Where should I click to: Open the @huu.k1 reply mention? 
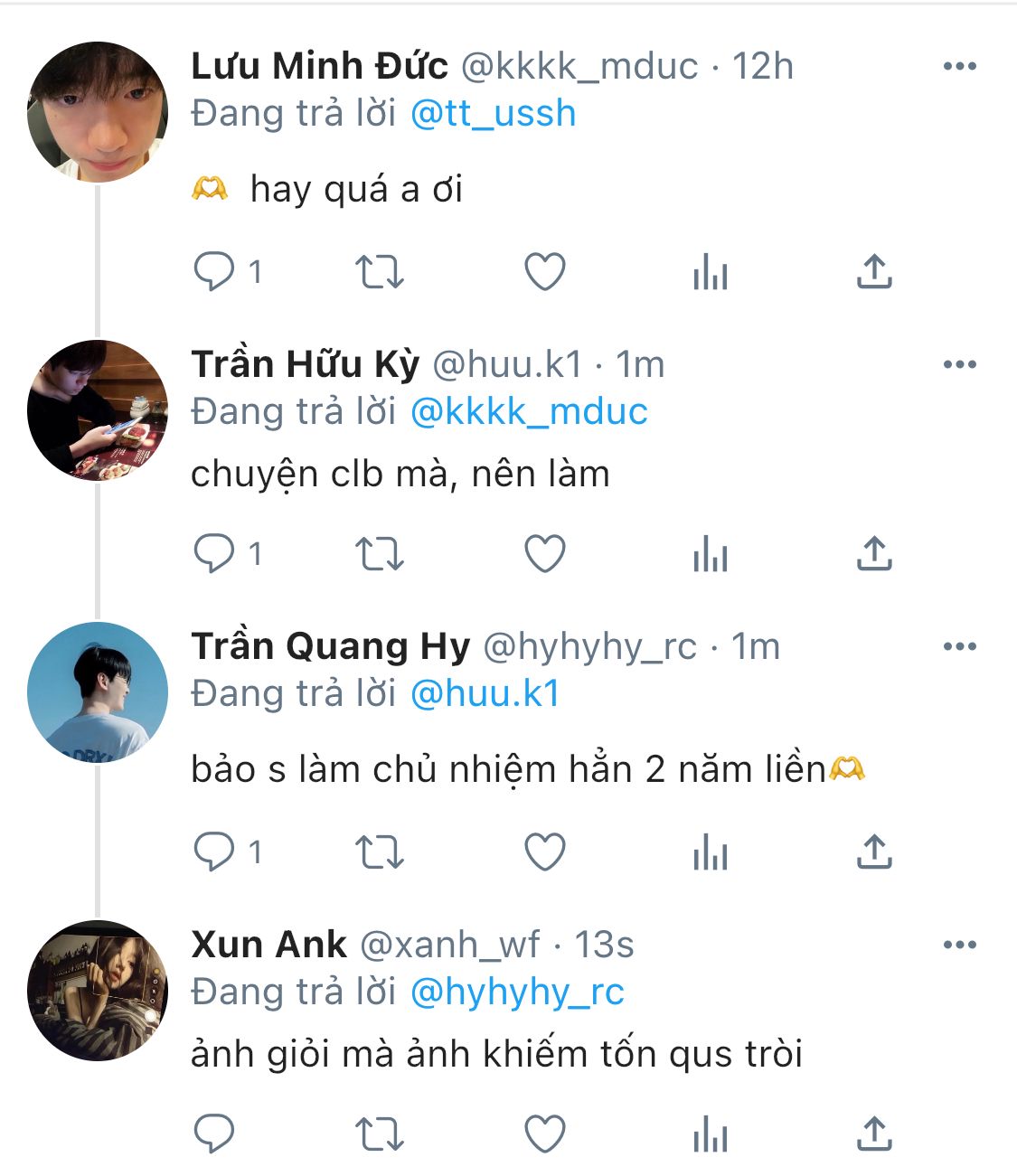point(485,694)
